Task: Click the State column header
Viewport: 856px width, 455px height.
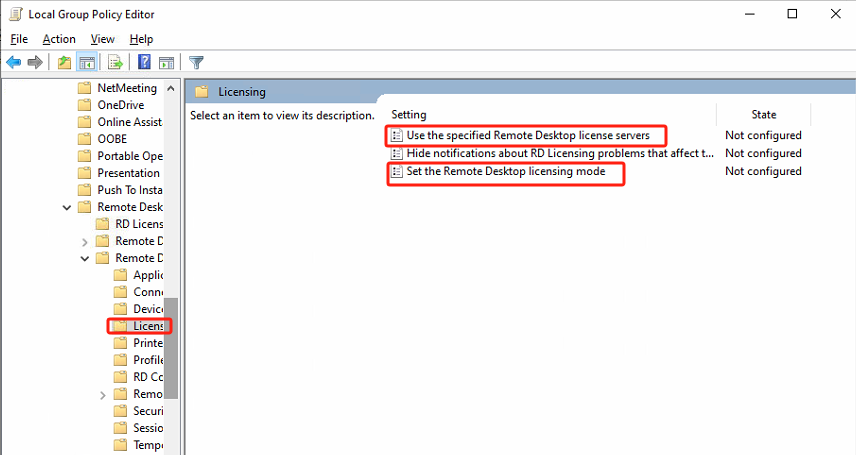Action: tap(763, 115)
